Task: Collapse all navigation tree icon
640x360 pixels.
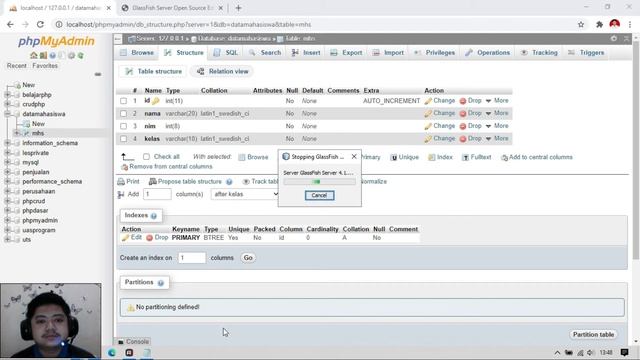Action: (98, 74)
